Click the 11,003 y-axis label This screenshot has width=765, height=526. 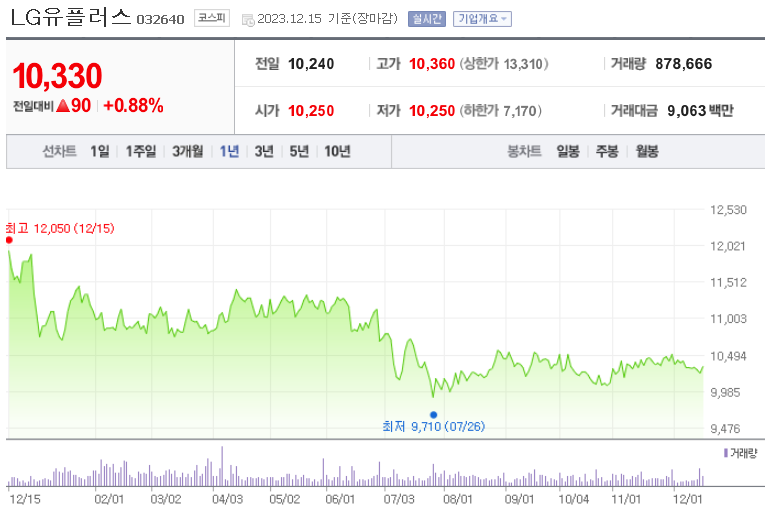[x=728, y=319]
